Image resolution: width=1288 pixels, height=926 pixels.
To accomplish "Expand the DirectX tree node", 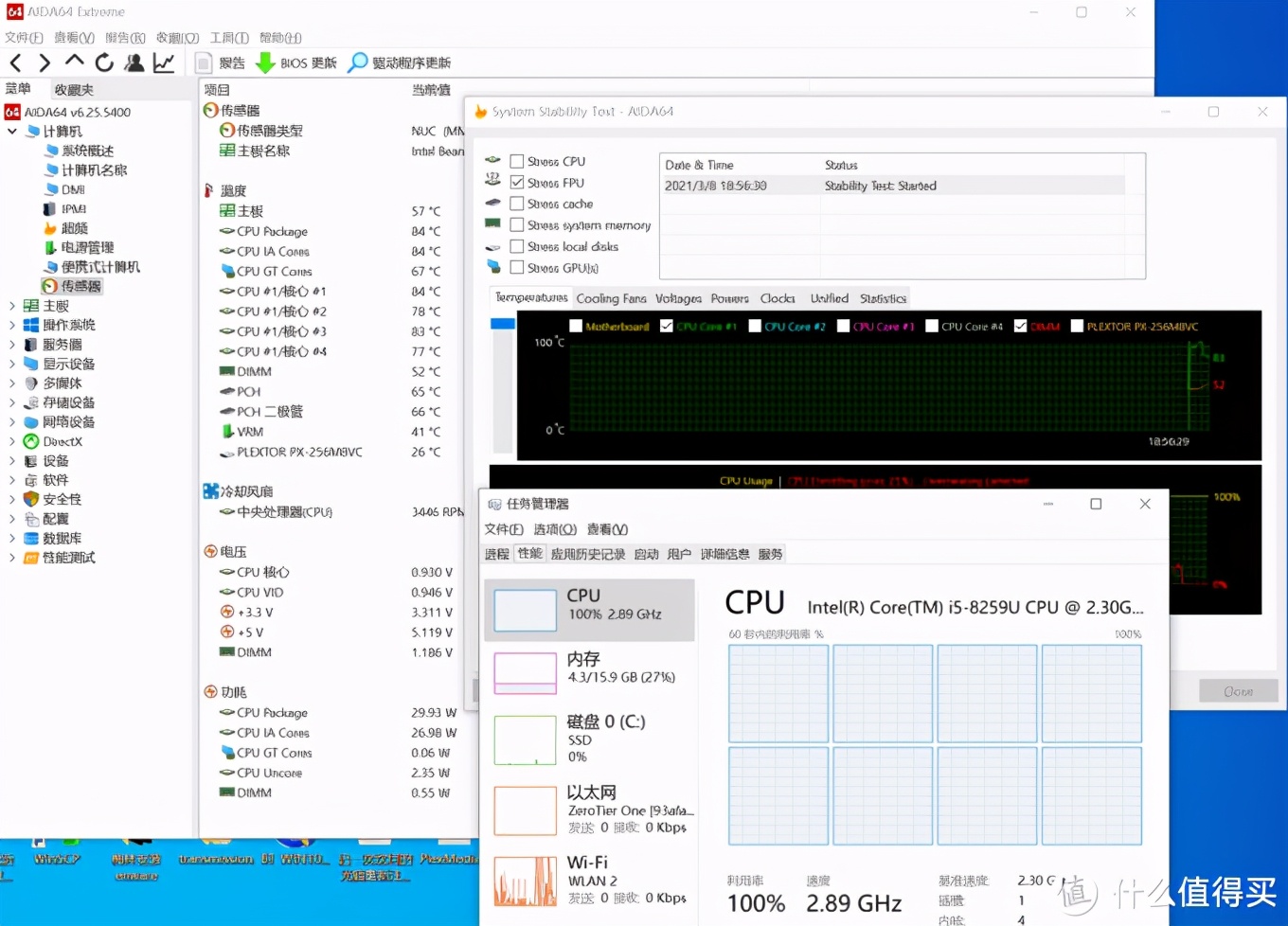I will (x=11, y=441).
